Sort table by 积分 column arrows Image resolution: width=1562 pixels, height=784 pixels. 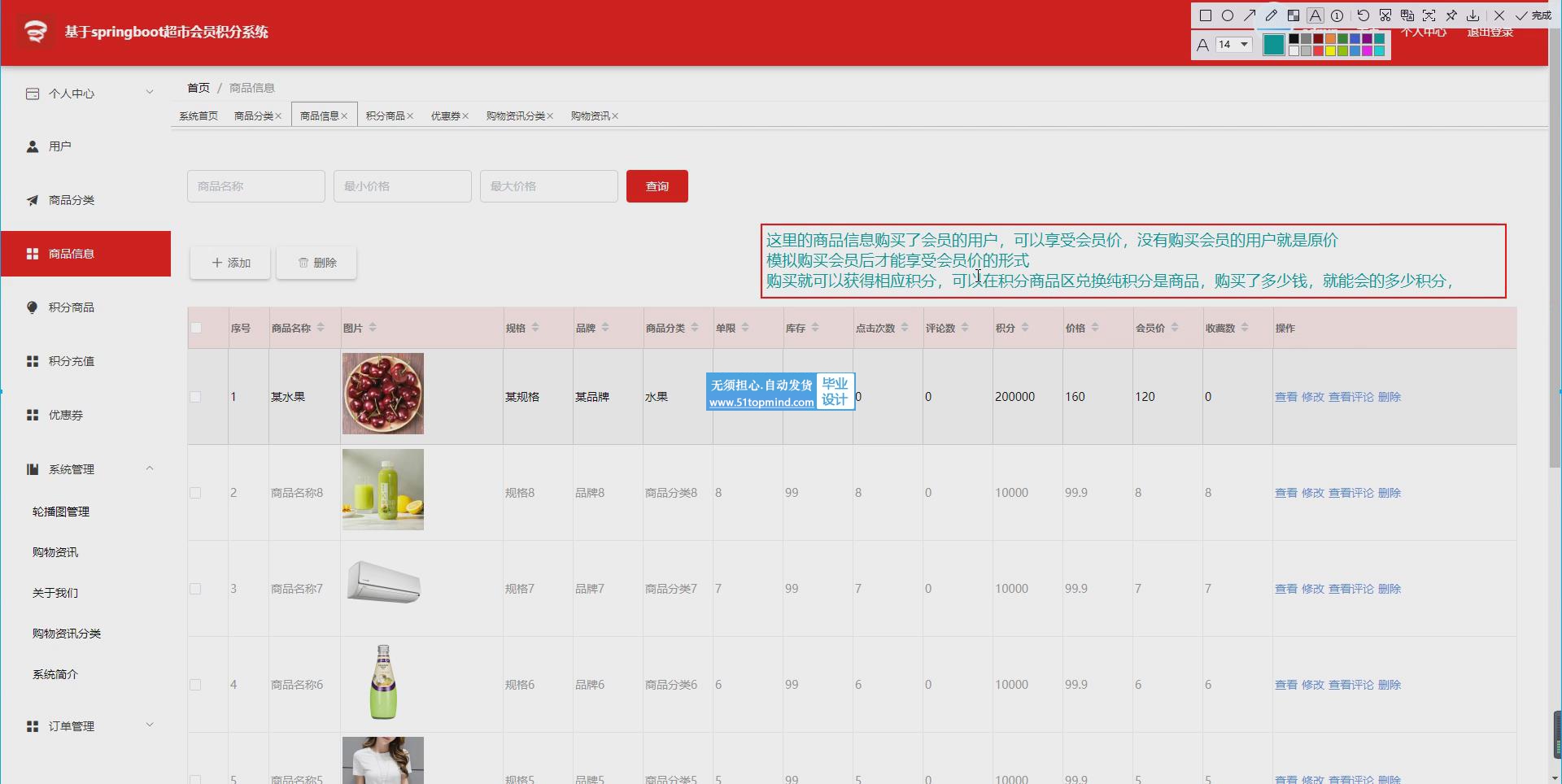pyautogui.click(x=1025, y=328)
